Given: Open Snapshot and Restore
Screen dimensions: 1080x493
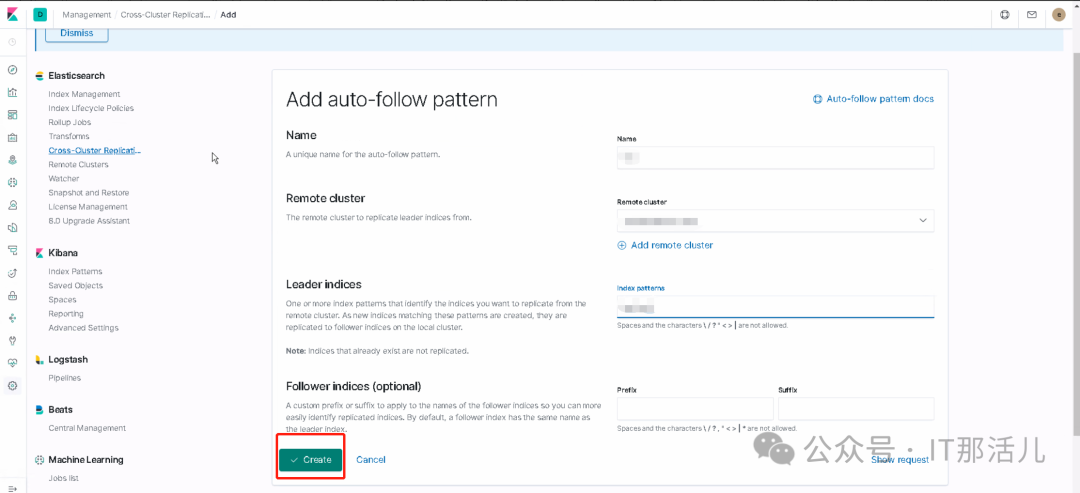Looking at the screenshot, I should (88, 192).
